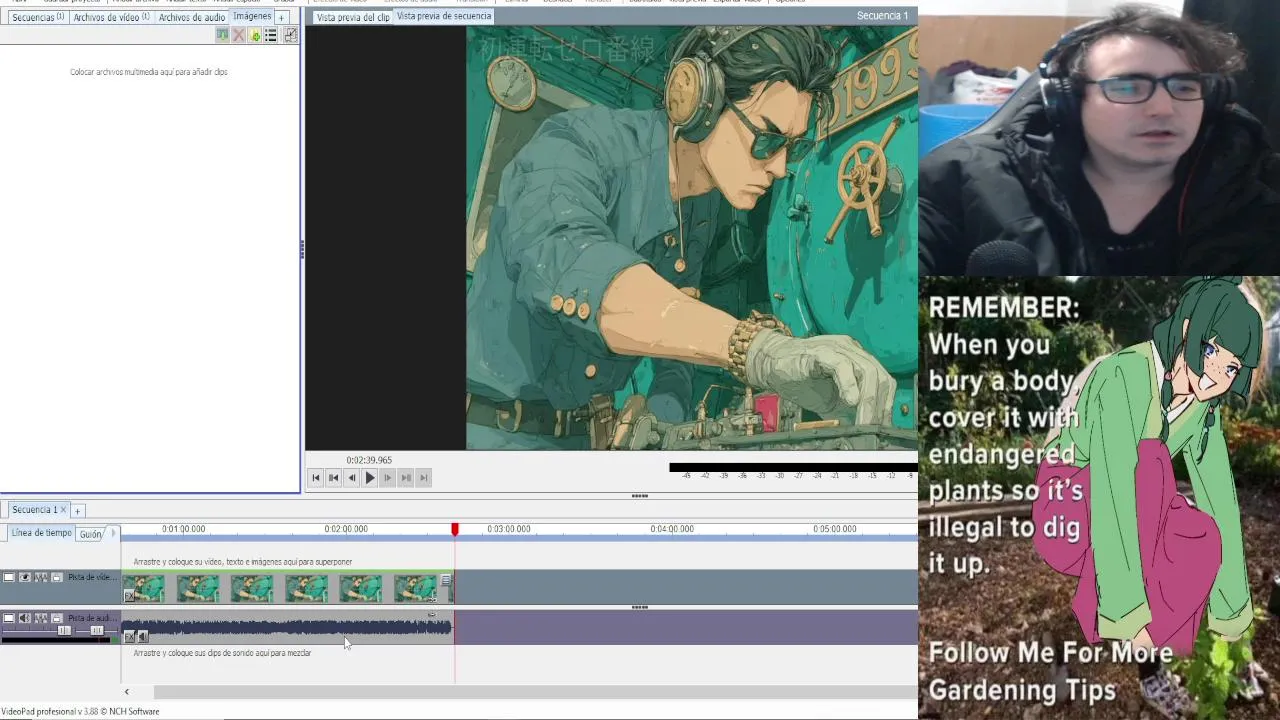
Task: Add a new media bin tab with plus
Action: (281, 18)
